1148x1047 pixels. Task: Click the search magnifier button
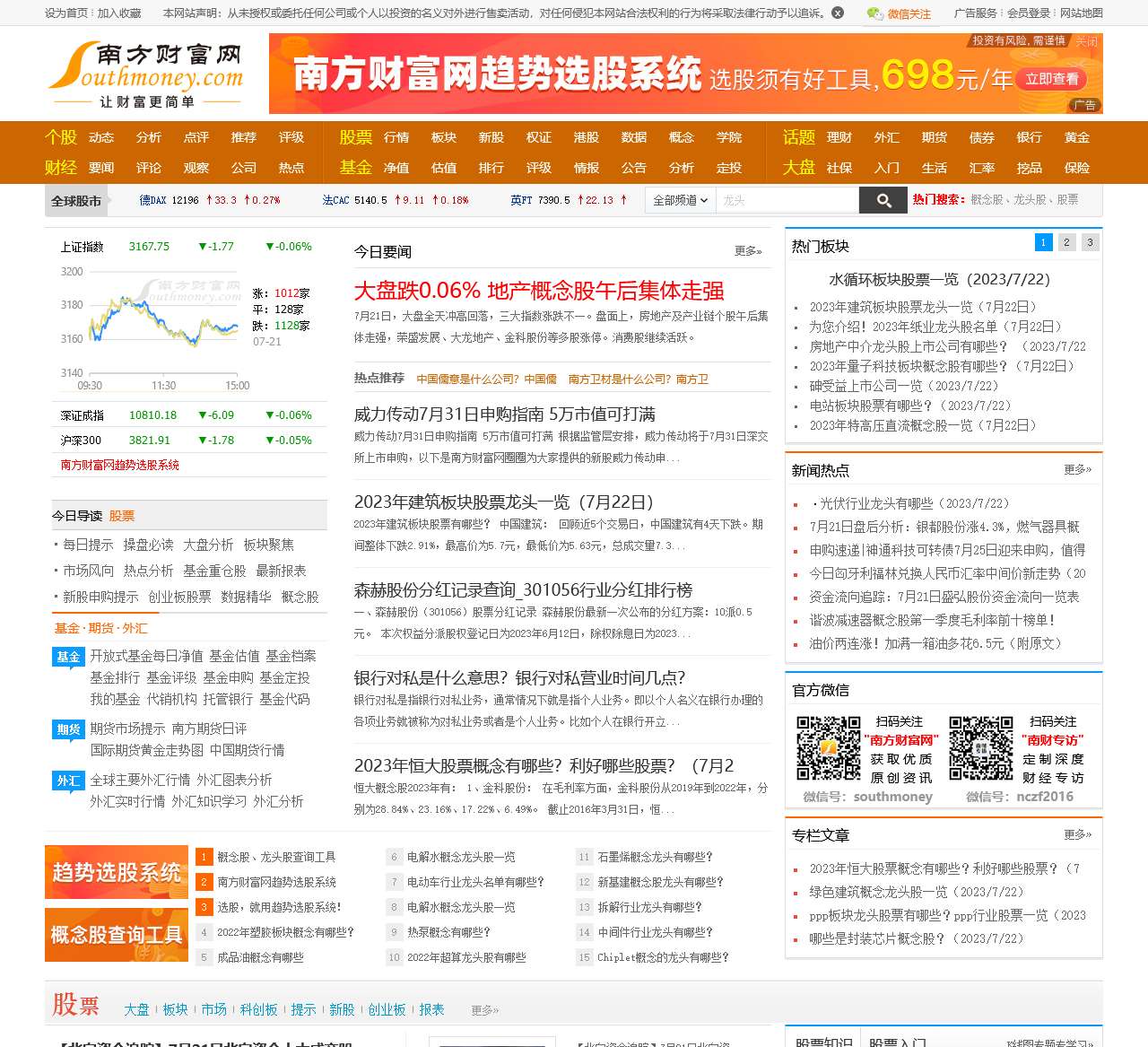pyautogui.click(x=883, y=200)
